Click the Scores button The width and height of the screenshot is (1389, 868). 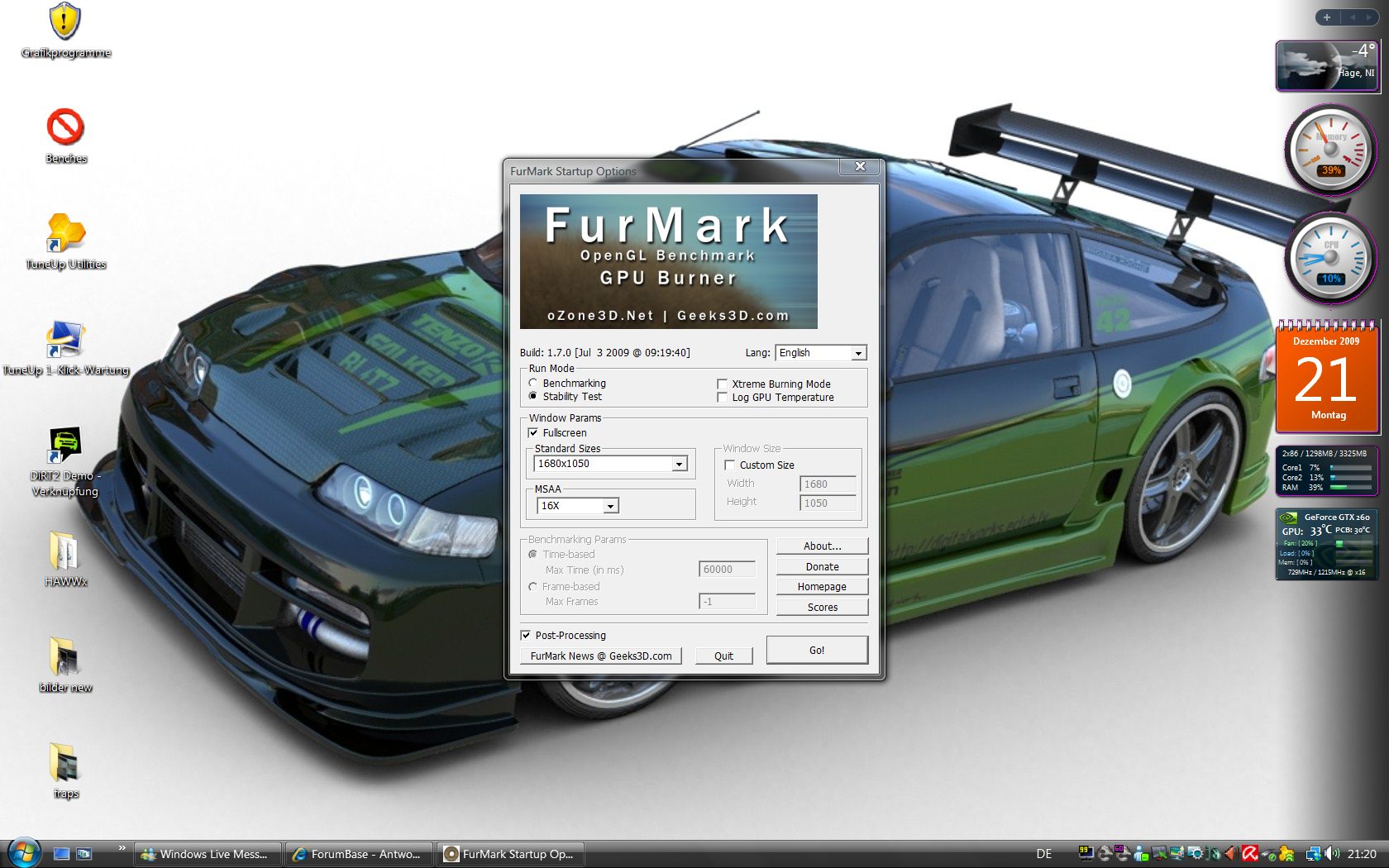click(823, 608)
